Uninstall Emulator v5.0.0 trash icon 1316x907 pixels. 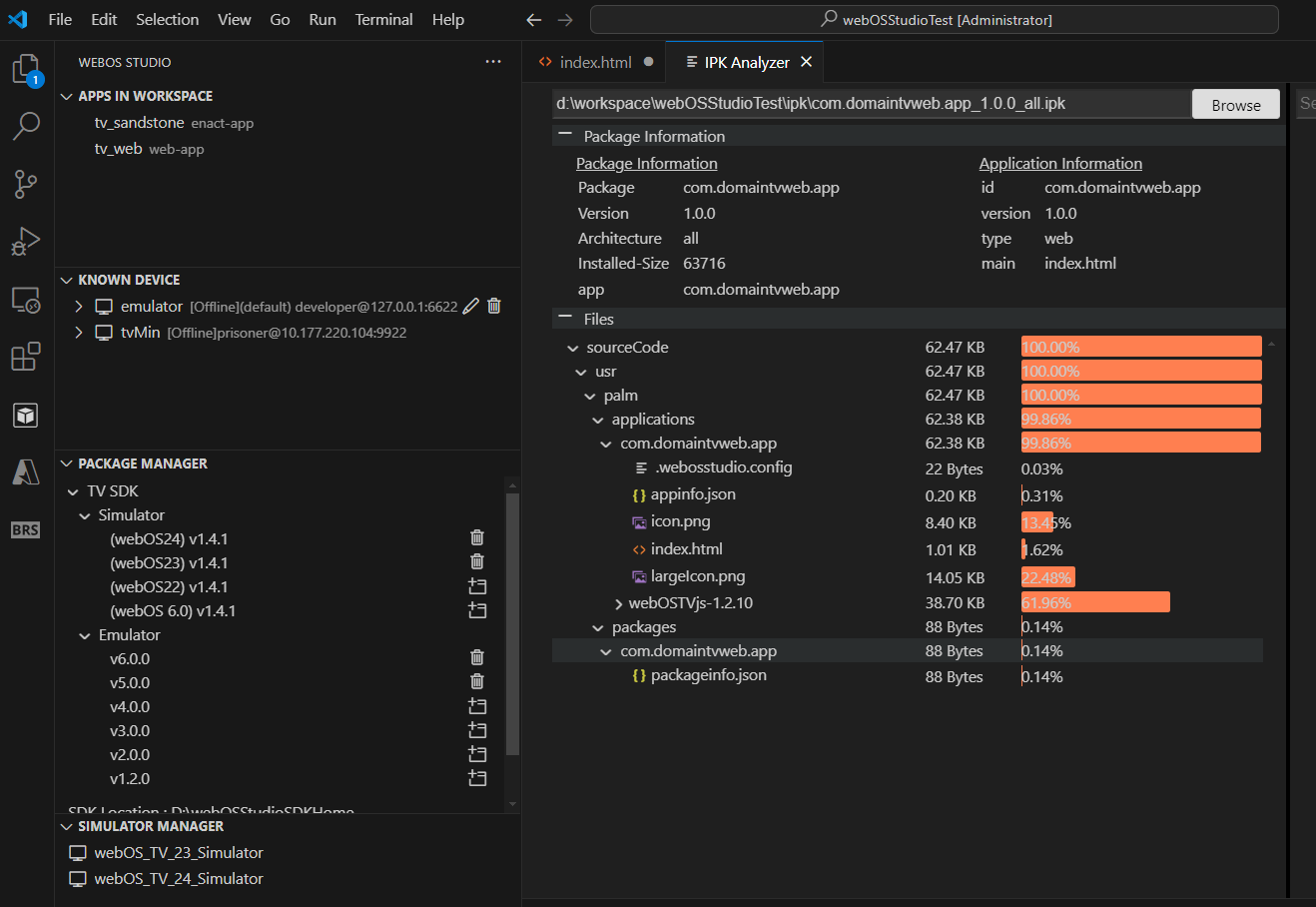(477, 682)
